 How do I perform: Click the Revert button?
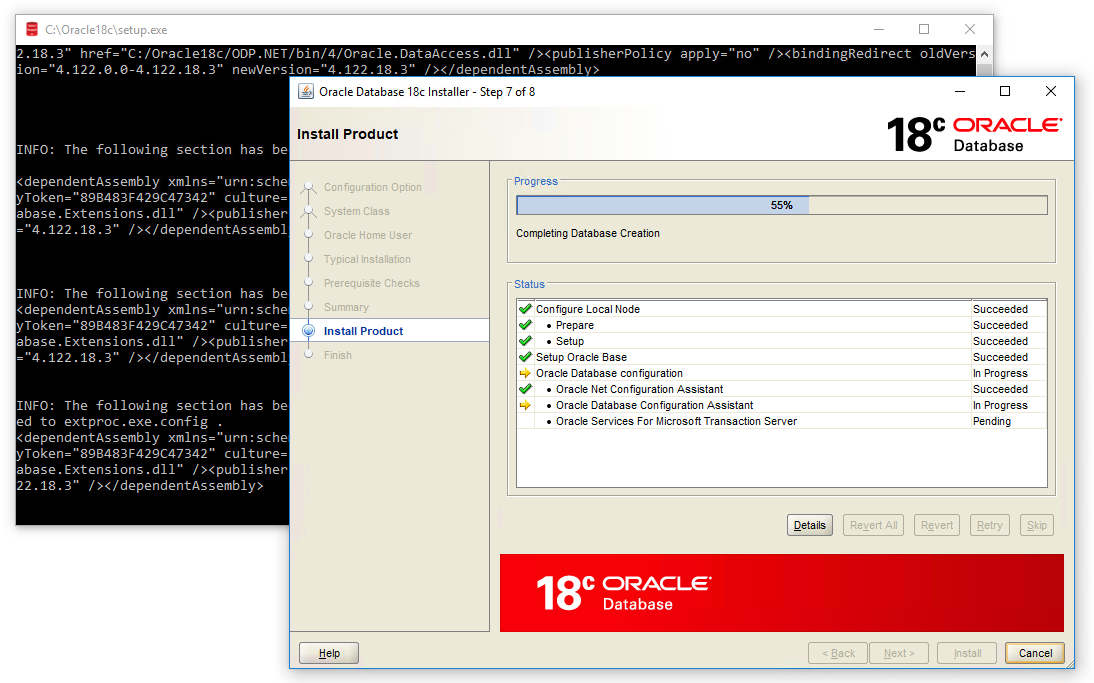936,525
